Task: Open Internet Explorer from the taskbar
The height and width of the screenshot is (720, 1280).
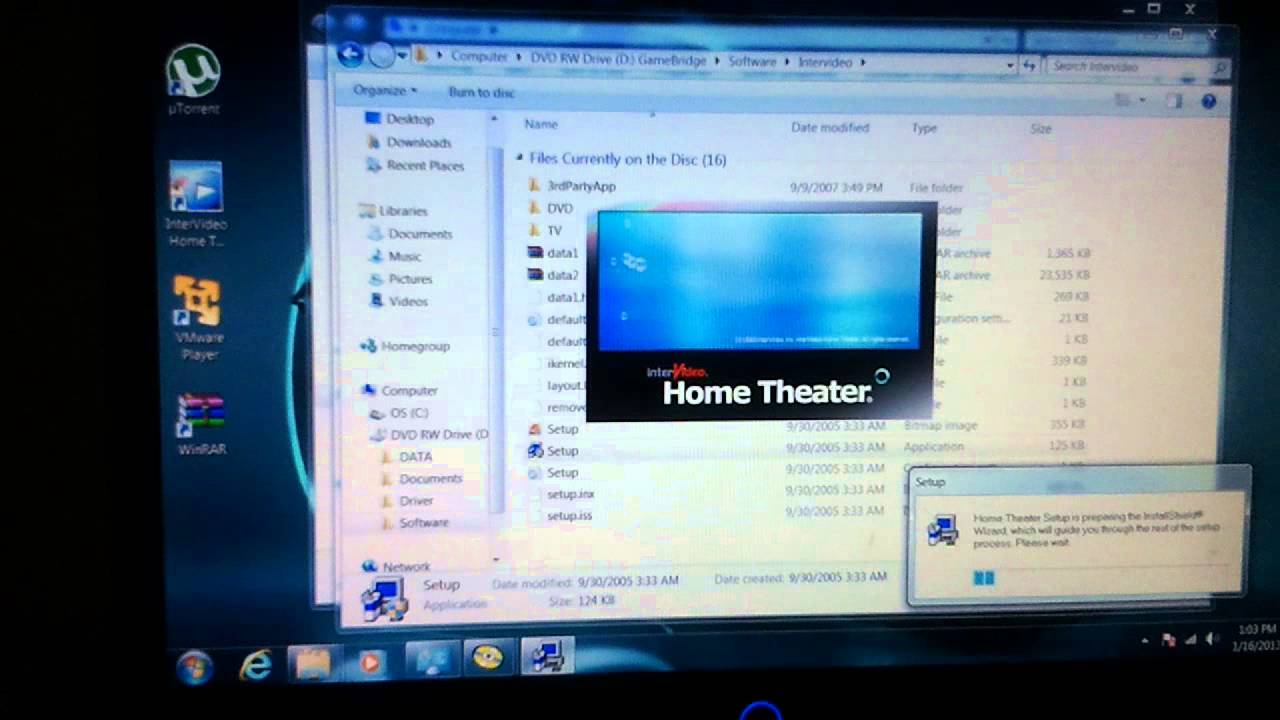Action: 257,663
